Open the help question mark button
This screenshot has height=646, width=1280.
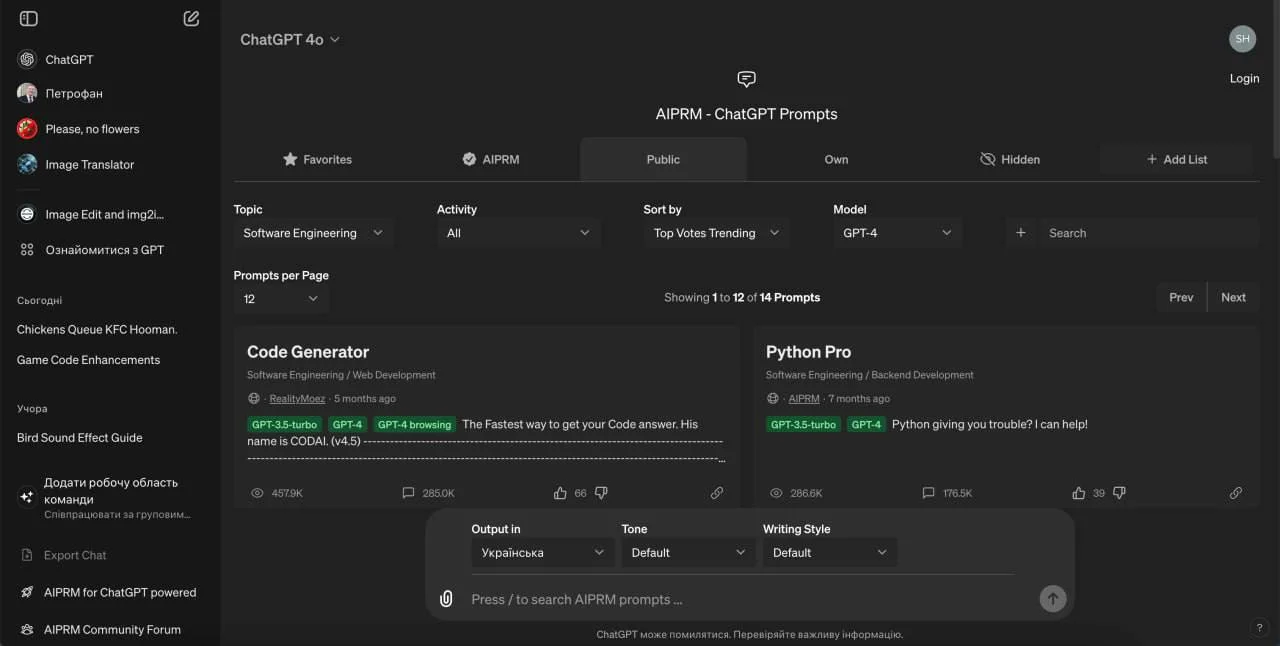(1259, 628)
